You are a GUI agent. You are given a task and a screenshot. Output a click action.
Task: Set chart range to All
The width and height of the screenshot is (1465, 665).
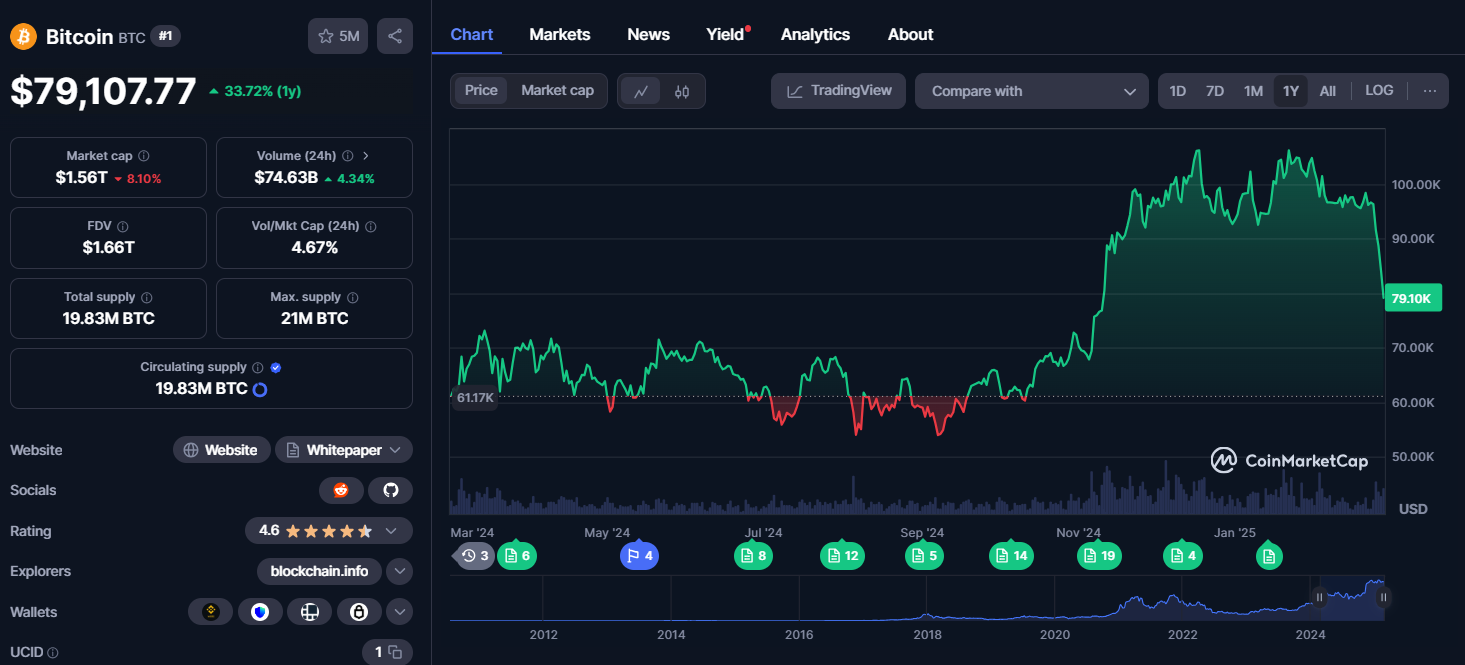point(1328,91)
